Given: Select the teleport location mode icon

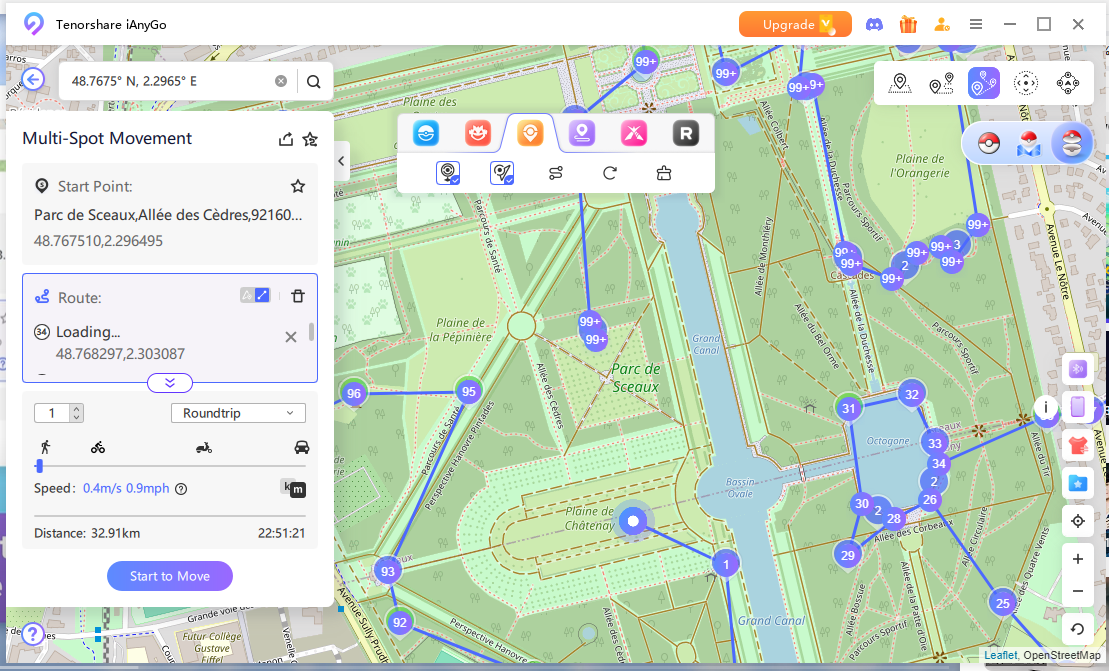Looking at the screenshot, I should click(x=900, y=83).
